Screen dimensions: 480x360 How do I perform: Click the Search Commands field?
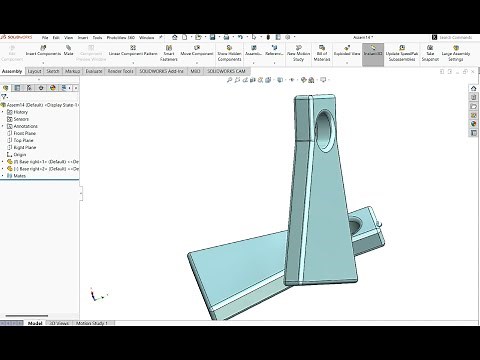[x=455, y=38]
